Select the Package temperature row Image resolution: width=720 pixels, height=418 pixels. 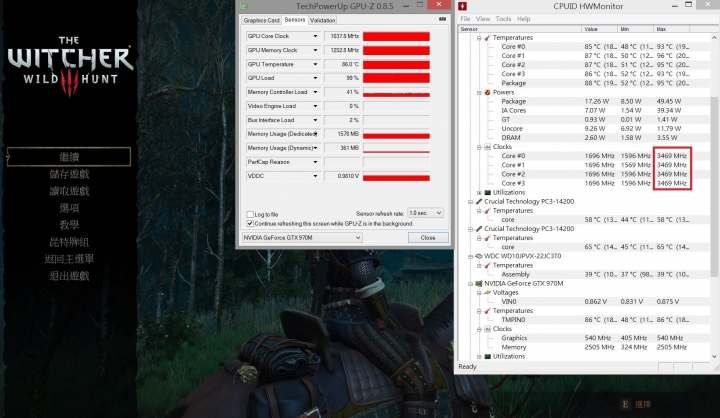pos(584,83)
